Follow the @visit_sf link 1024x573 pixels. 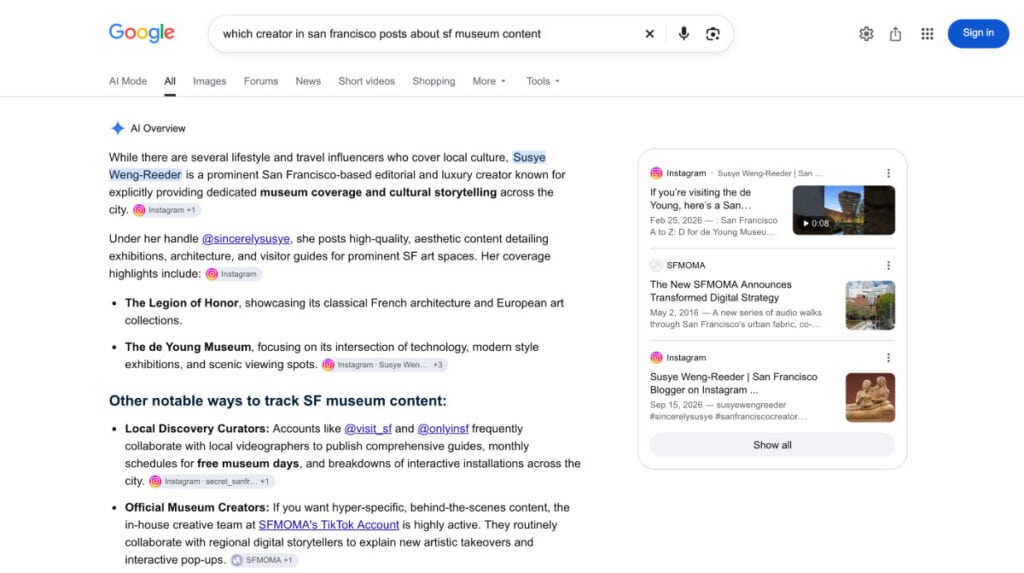pos(368,429)
